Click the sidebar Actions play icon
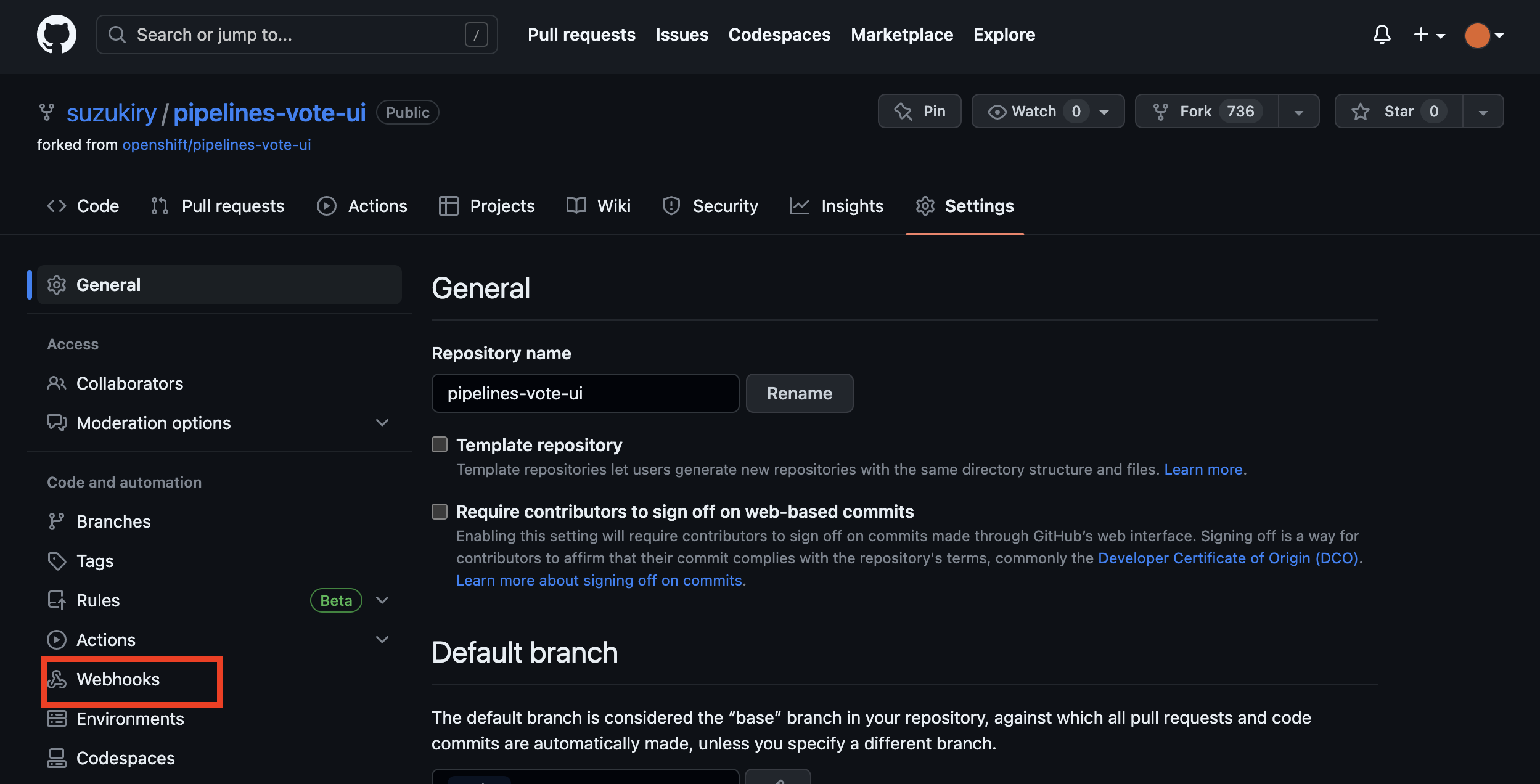Viewport: 1540px width, 784px height. [x=57, y=640]
